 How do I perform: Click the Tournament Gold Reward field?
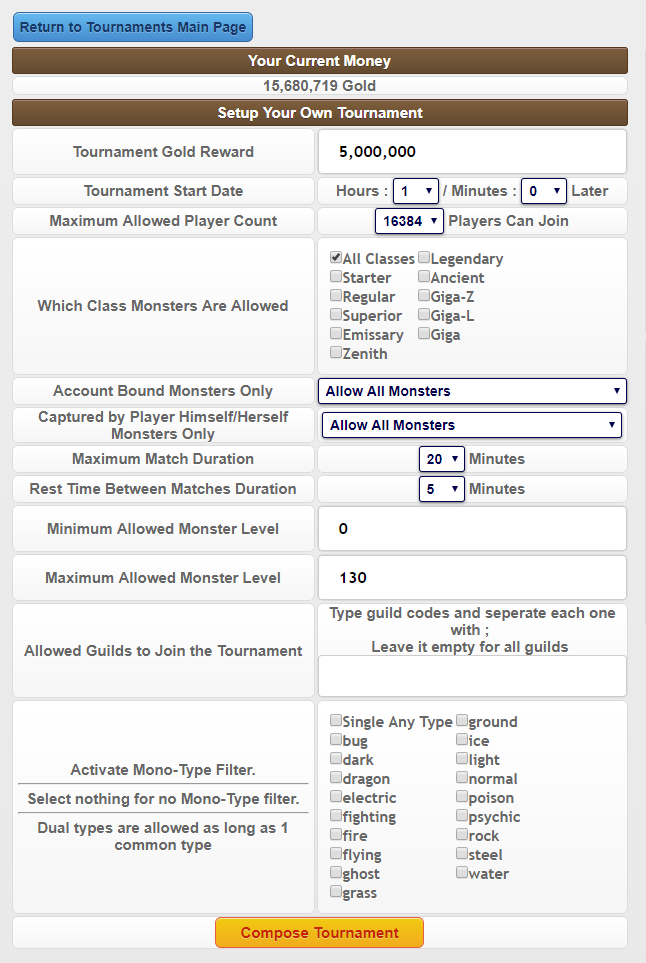click(x=472, y=152)
